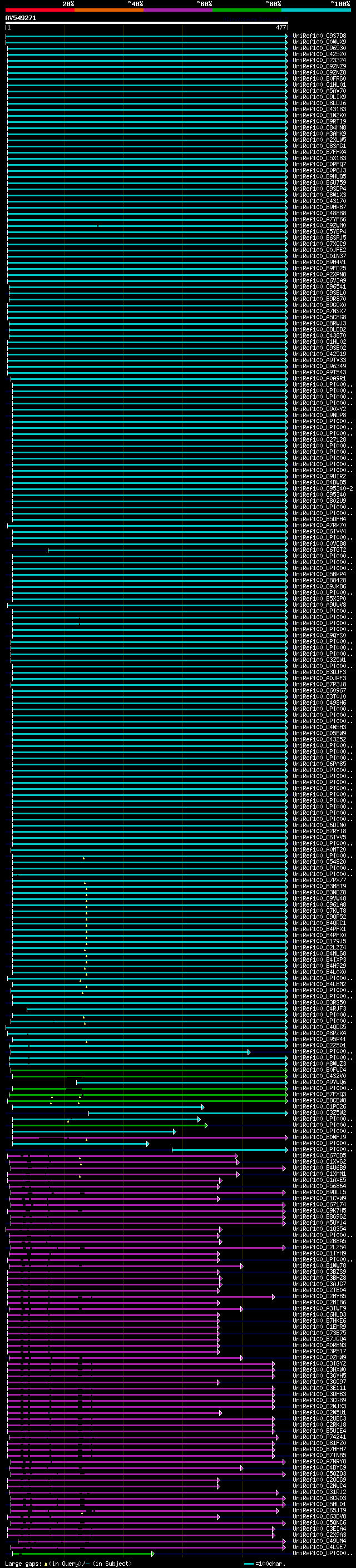Click the purple ~60% identity color segment
Viewport: 356px width, 1568px height.
click(x=177, y=11)
